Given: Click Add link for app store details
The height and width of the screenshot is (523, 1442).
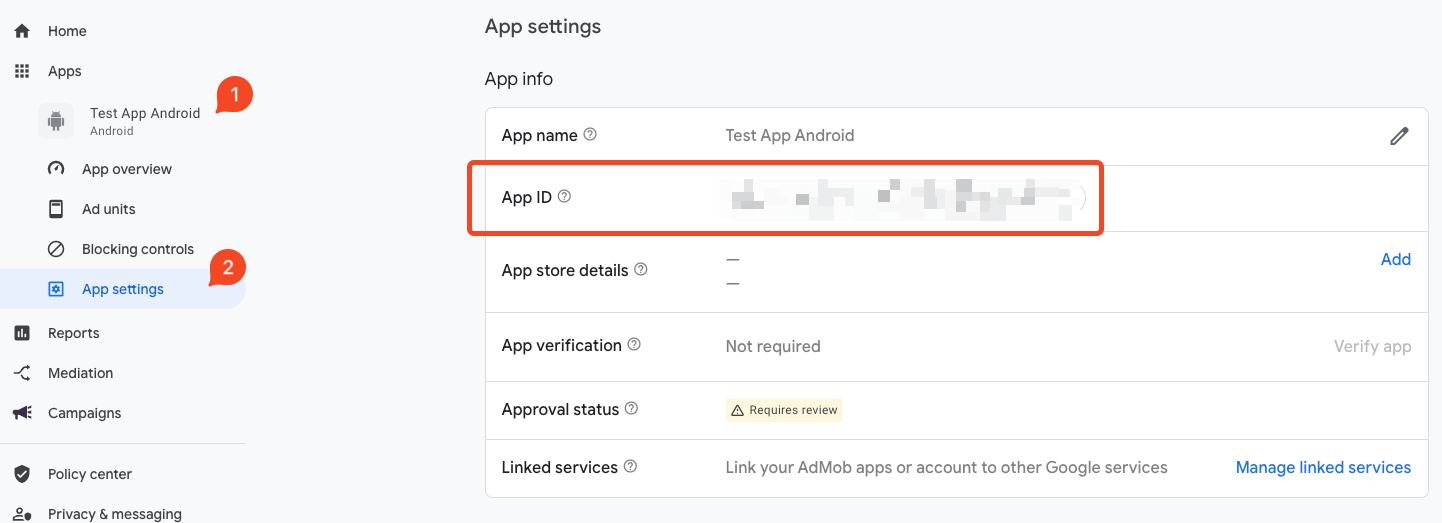Looking at the screenshot, I should (x=1396, y=259).
